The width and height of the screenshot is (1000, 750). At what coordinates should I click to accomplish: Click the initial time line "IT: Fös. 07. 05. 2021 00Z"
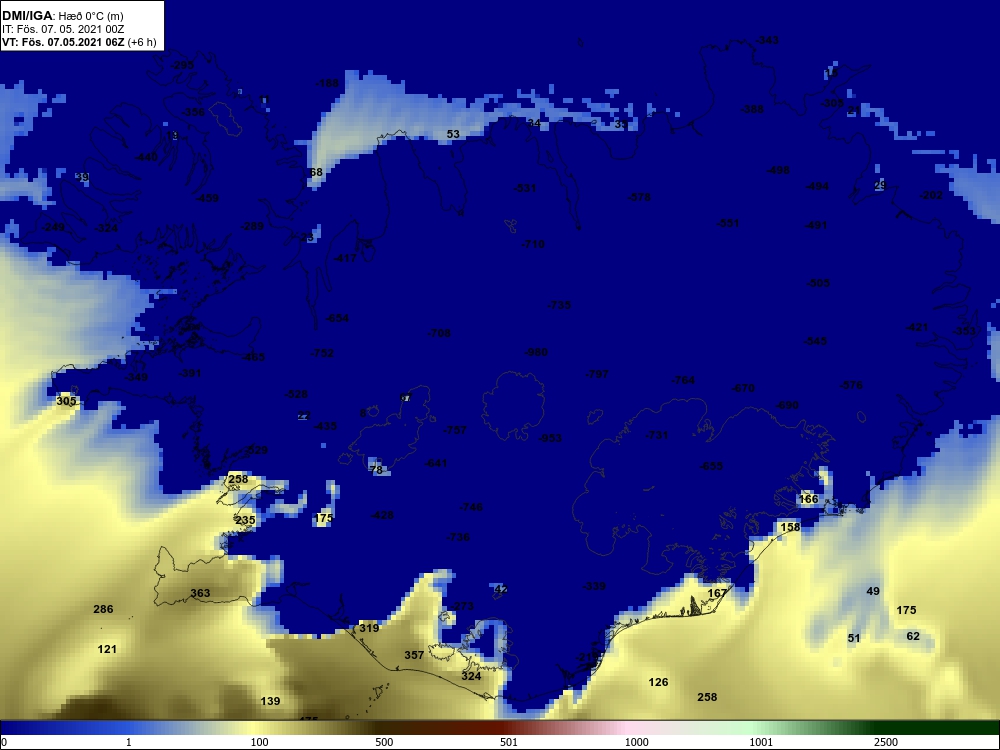[61, 29]
